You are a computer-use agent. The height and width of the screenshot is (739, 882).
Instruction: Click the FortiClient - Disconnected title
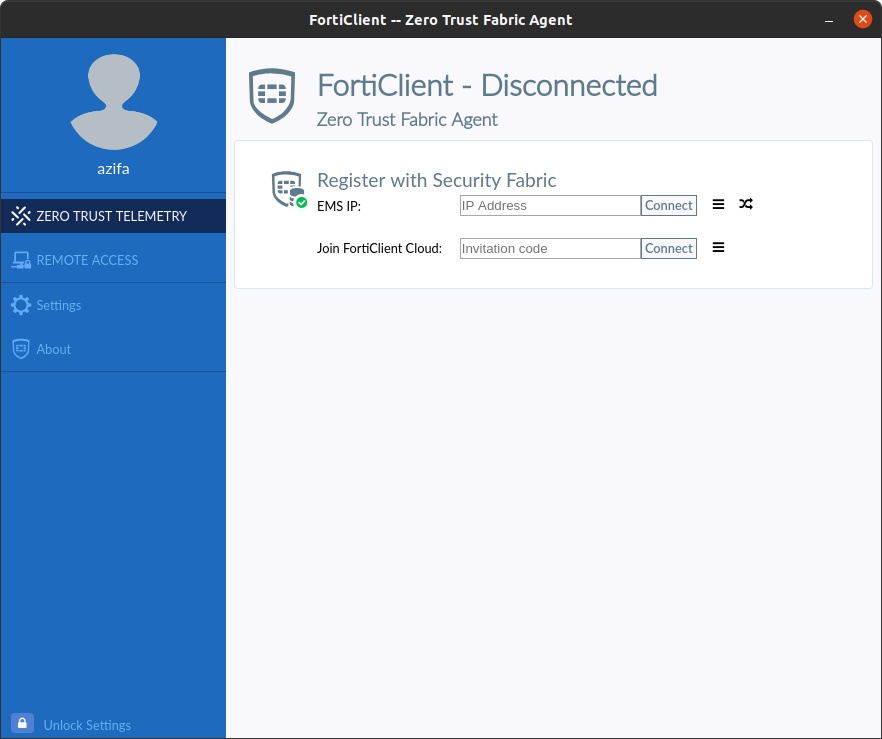click(x=487, y=85)
